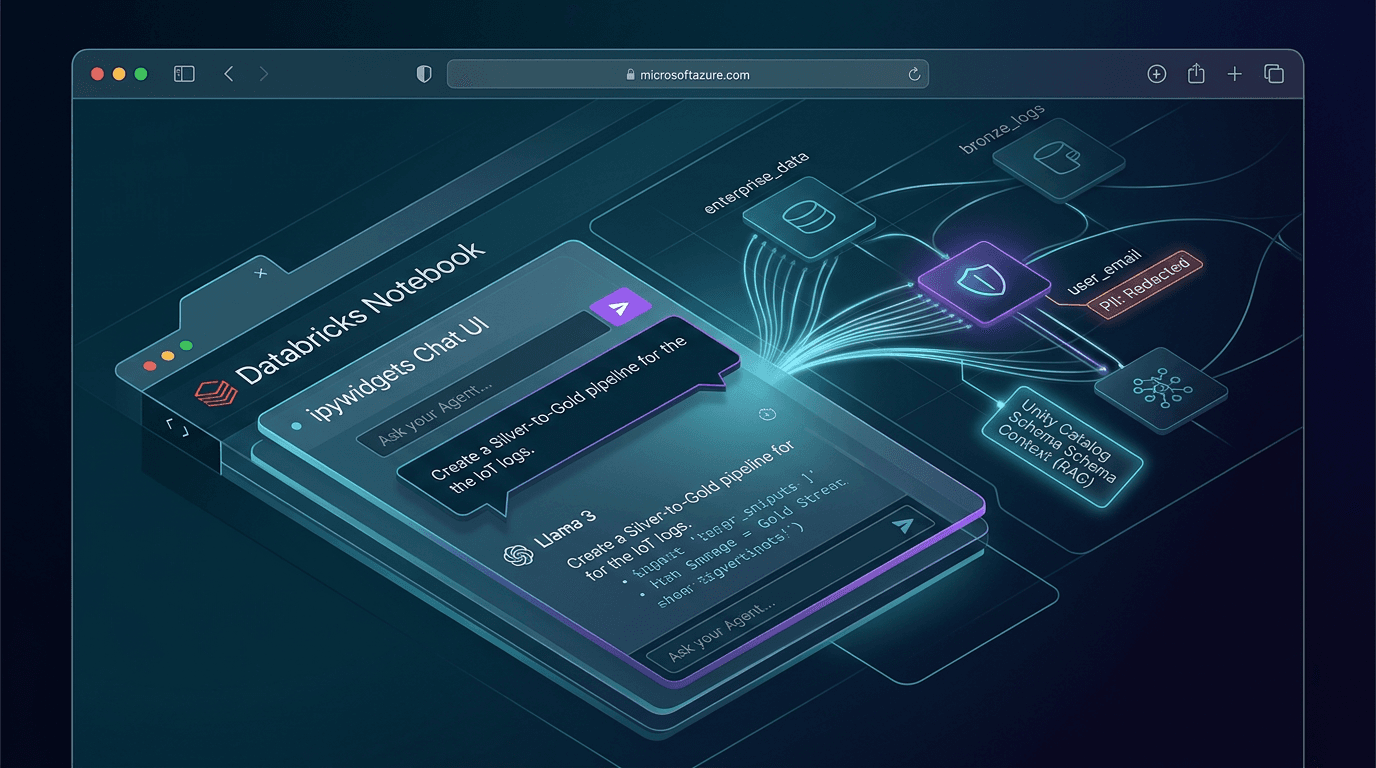
Task: Click the red traffic light on the Databricks Notebook window
Action: 149,365
